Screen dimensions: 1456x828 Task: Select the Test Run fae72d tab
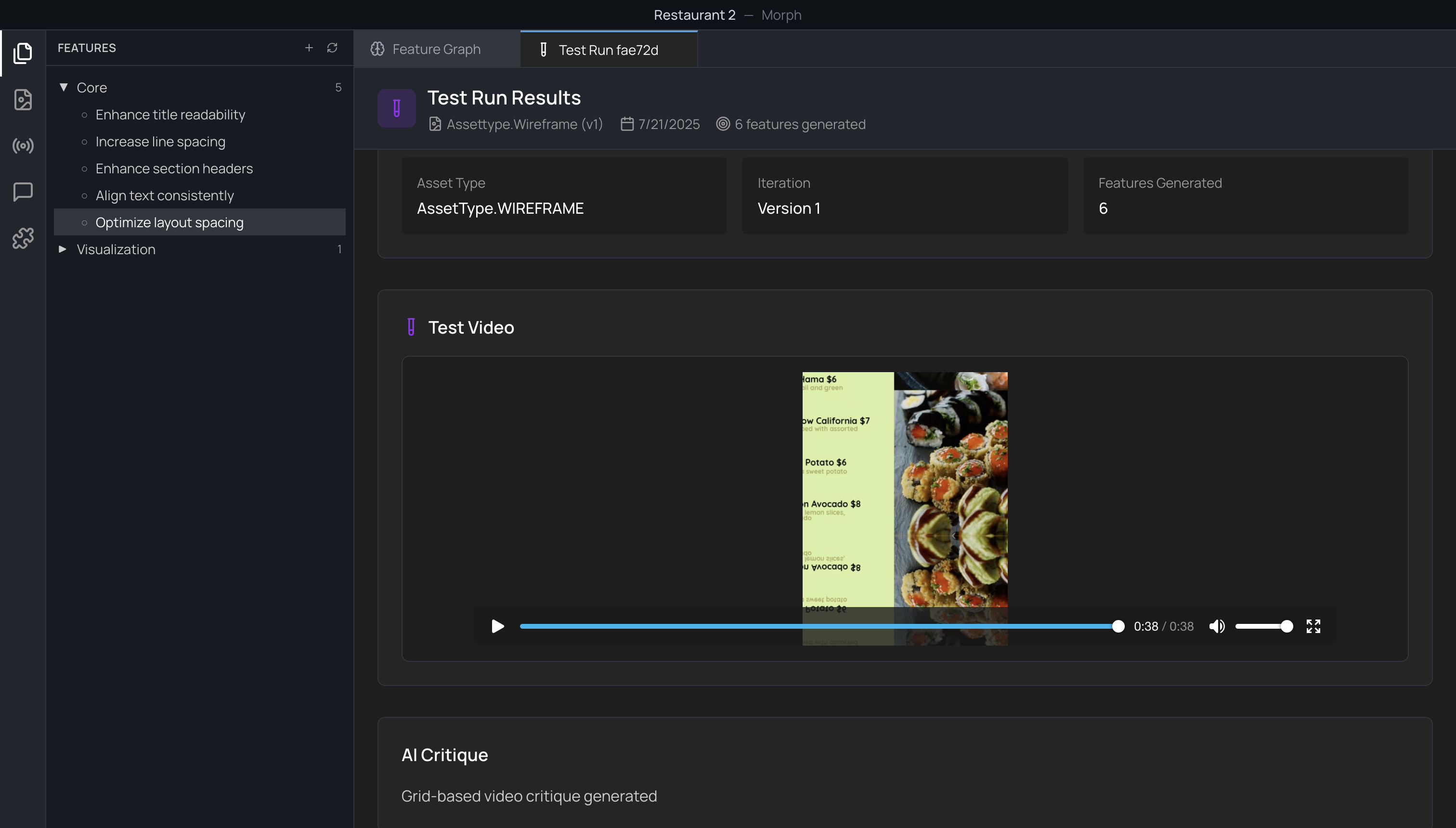(608, 50)
